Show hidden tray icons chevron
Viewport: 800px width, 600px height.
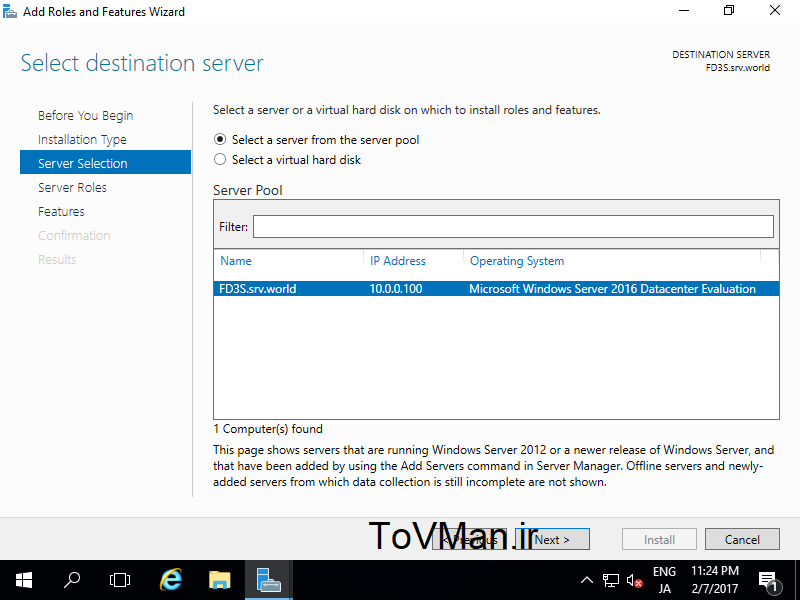pyautogui.click(x=587, y=580)
